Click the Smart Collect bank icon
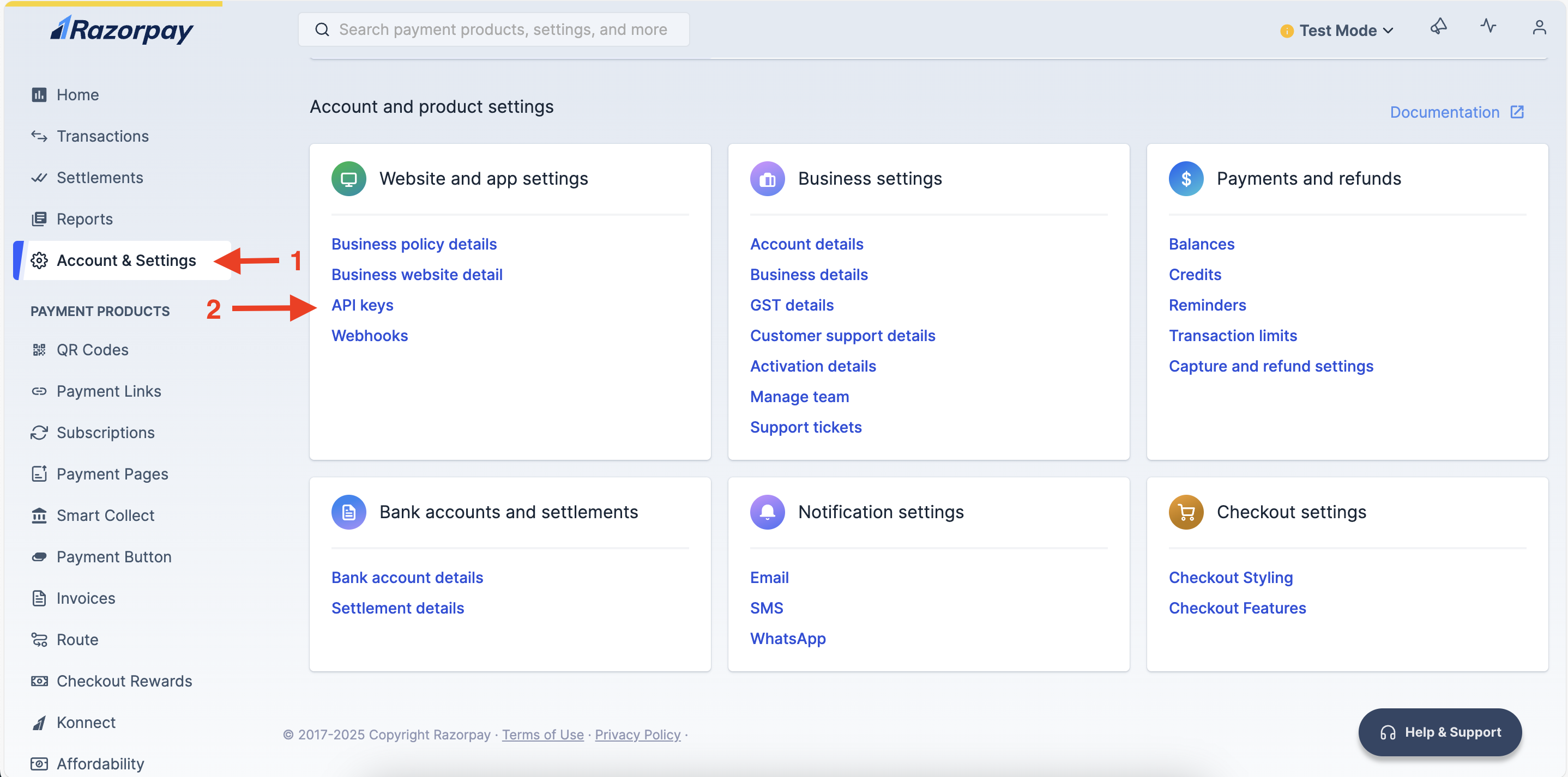The image size is (1568, 777). [39, 515]
